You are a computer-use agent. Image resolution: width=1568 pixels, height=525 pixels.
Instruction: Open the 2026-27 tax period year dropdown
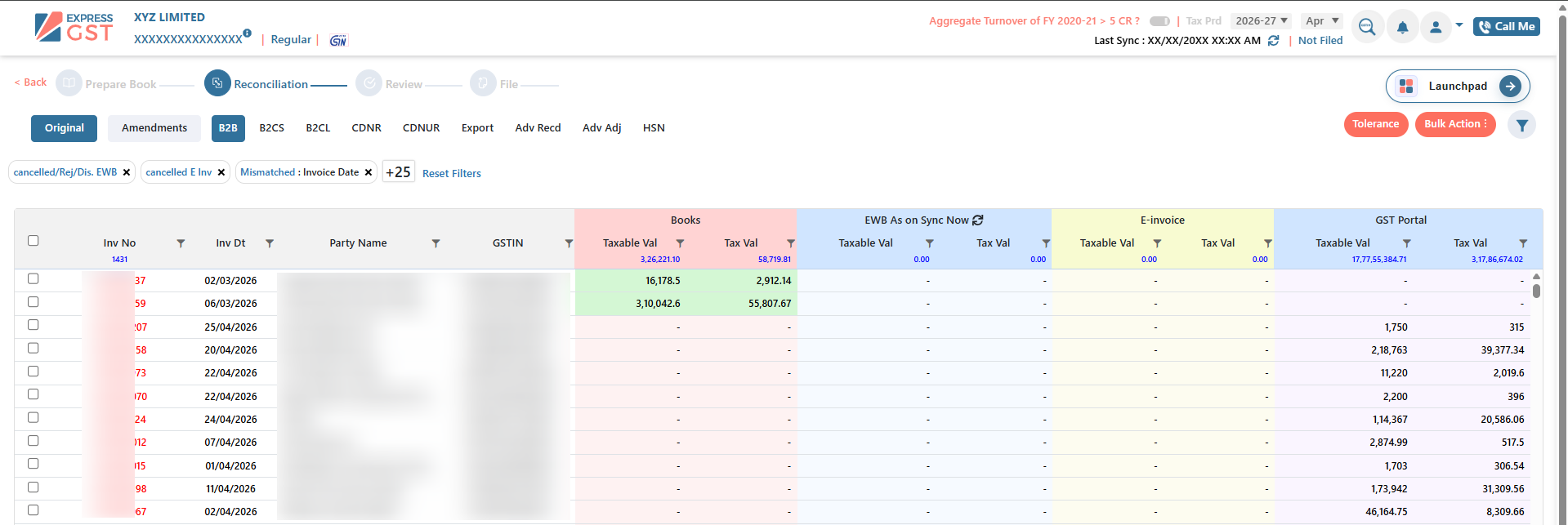[1261, 21]
